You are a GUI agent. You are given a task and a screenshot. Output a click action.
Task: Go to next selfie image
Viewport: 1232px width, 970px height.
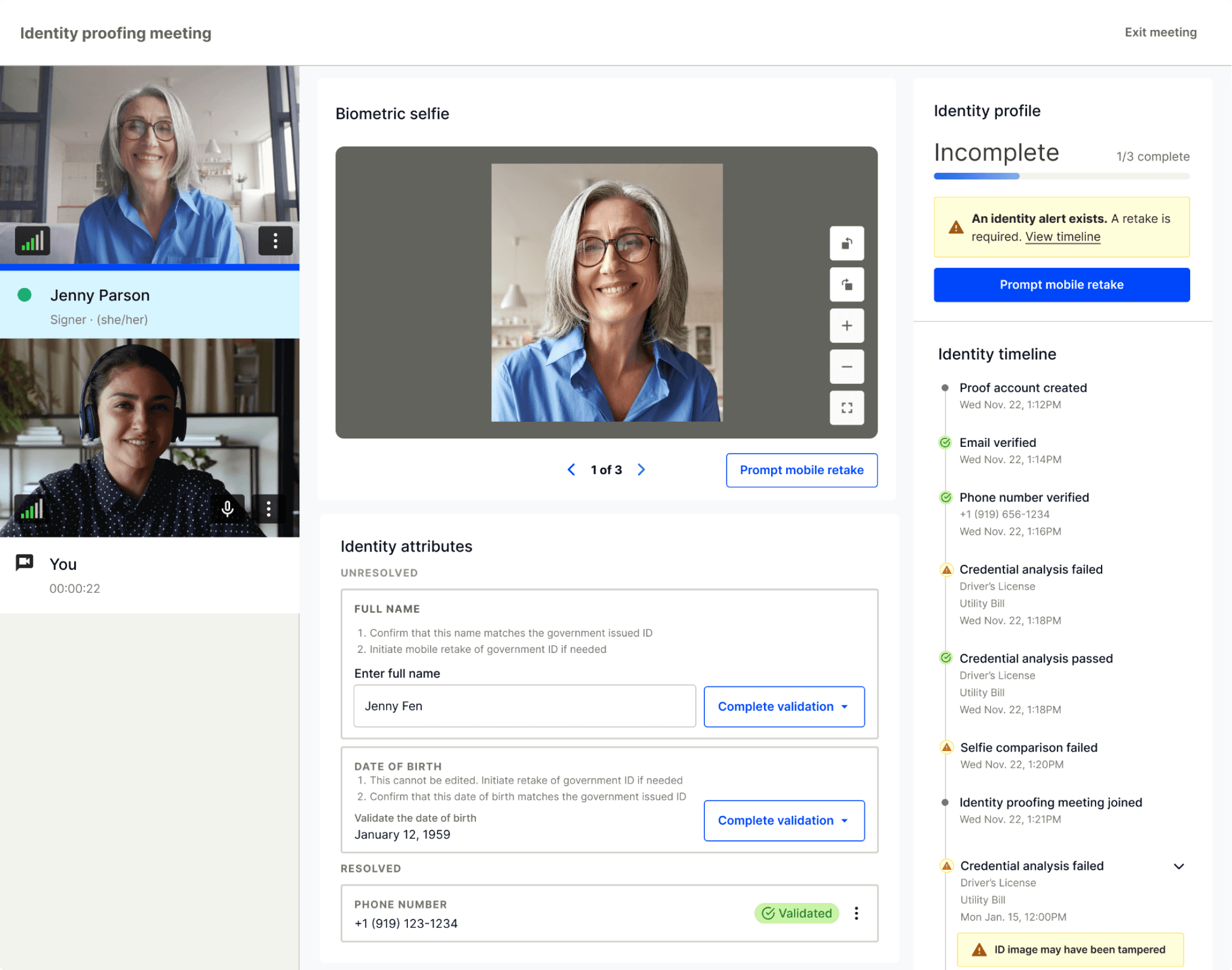[641, 470]
